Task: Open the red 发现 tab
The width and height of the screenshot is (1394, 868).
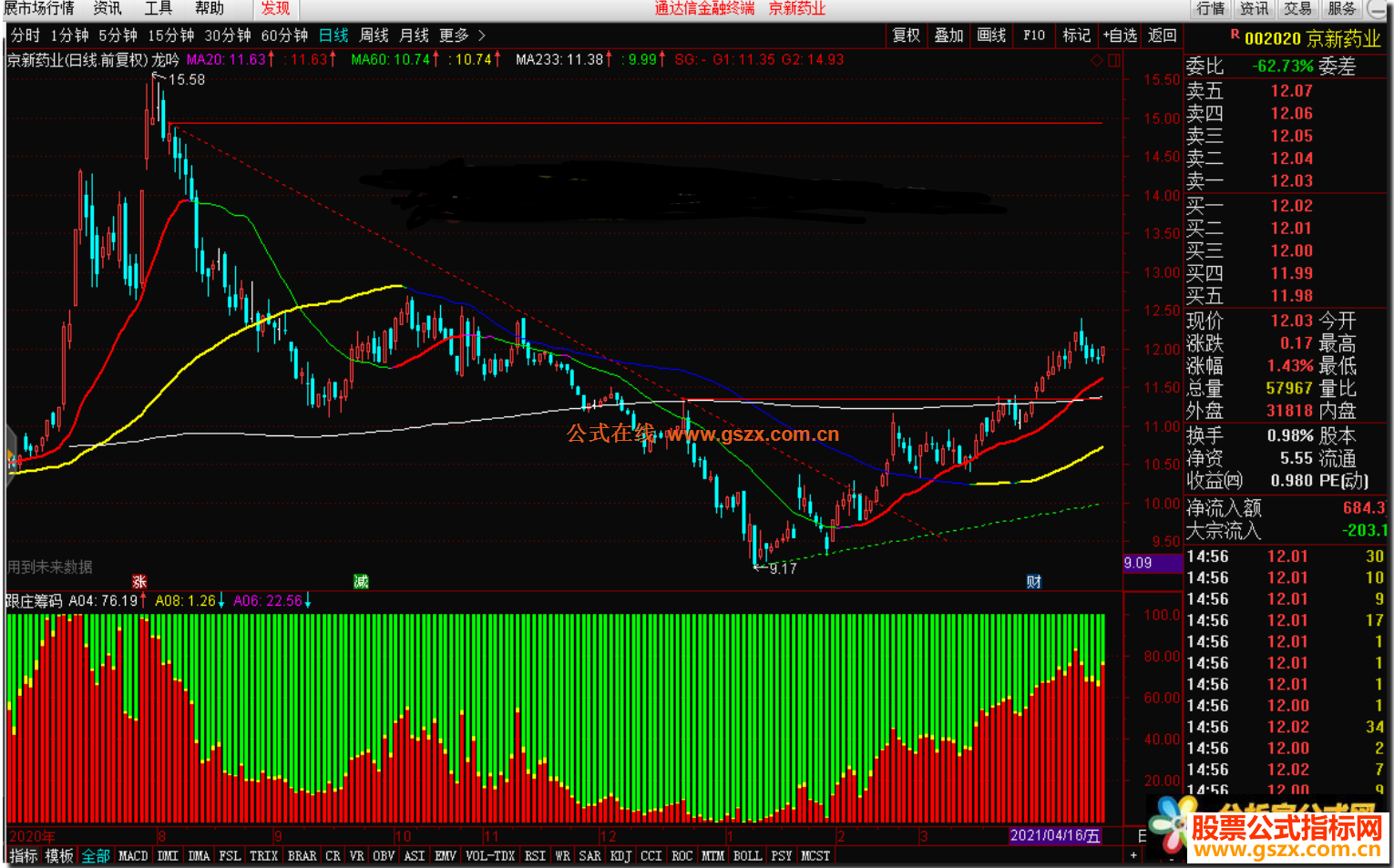Action: click(275, 8)
